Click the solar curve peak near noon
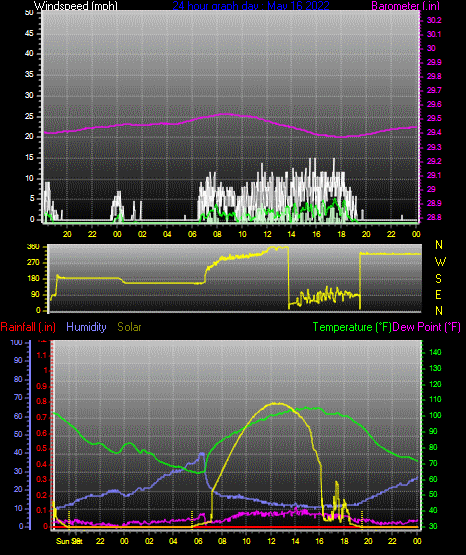 (278, 403)
